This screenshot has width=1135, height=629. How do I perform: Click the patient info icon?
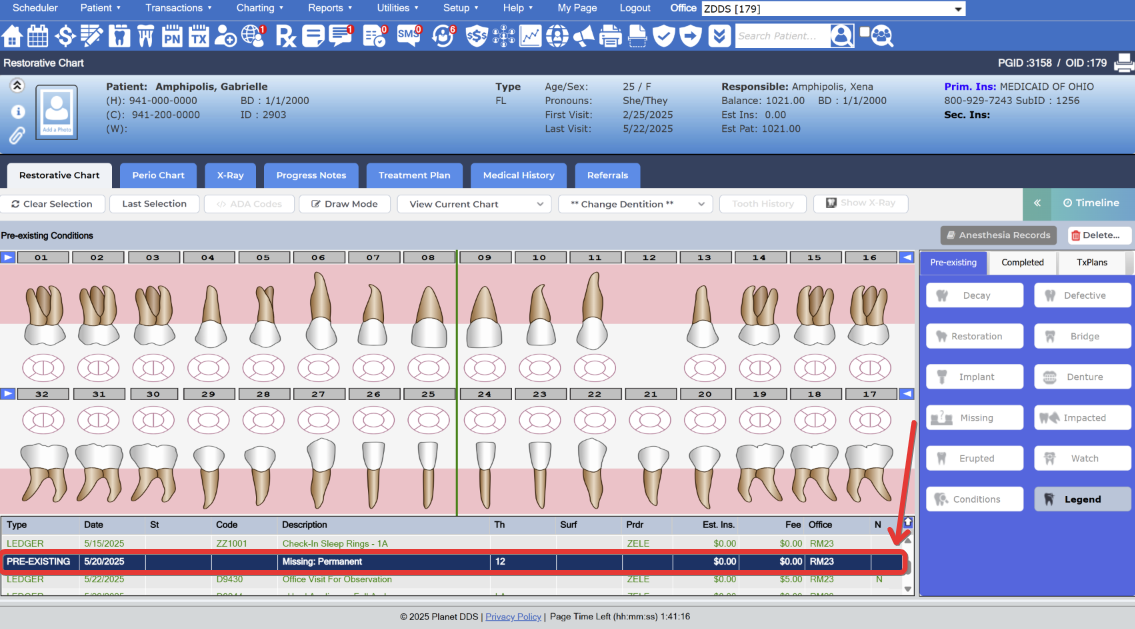coord(17,111)
